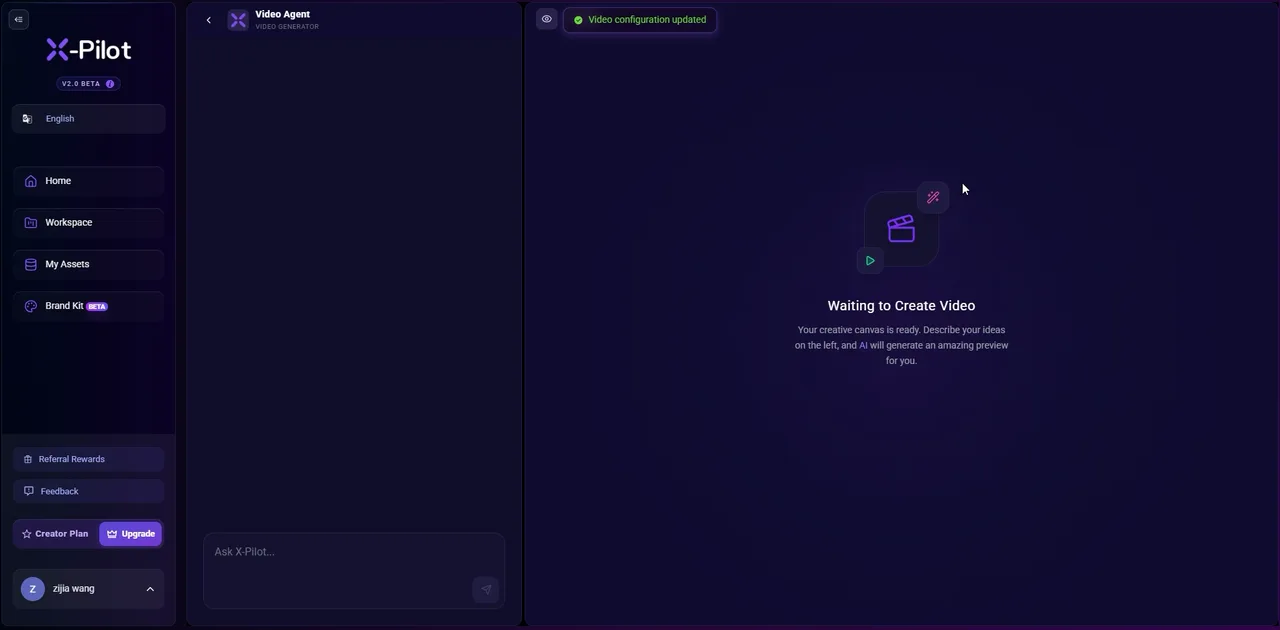Click the Upgrade button
The image size is (1280, 630).
pyautogui.click(x=130, y=534)
